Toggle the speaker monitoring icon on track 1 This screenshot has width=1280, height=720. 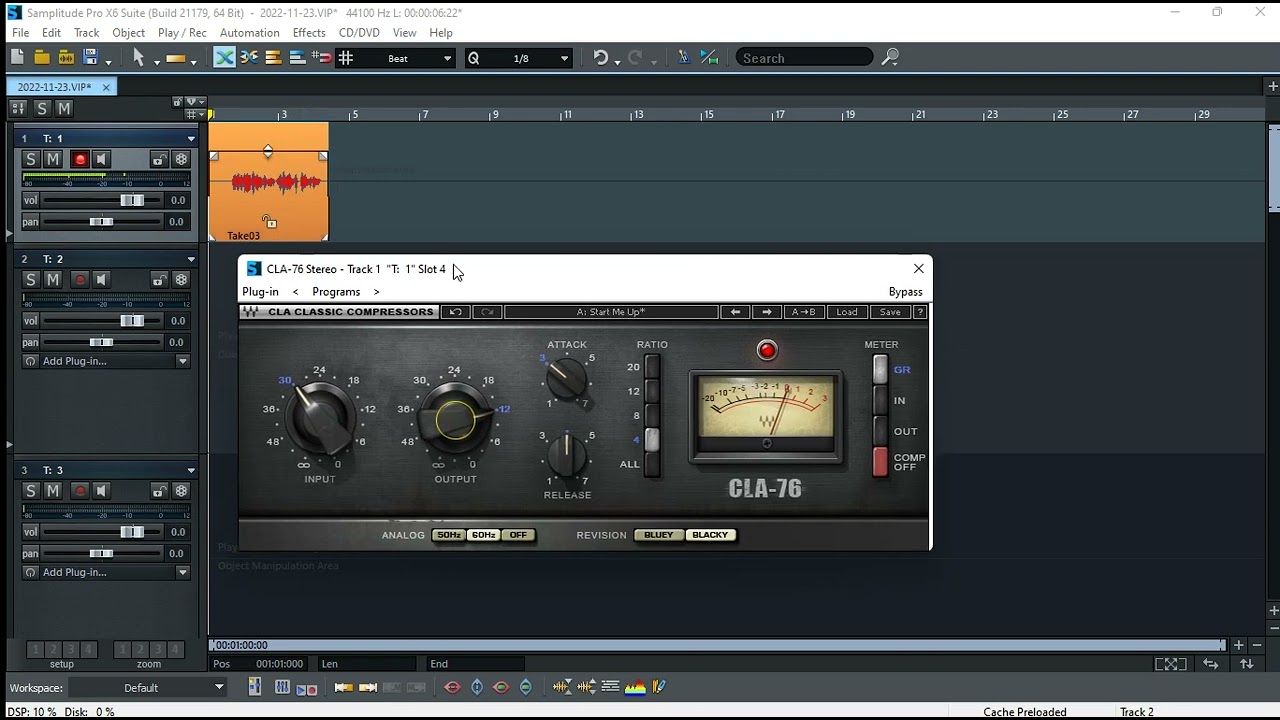[101, 159]
